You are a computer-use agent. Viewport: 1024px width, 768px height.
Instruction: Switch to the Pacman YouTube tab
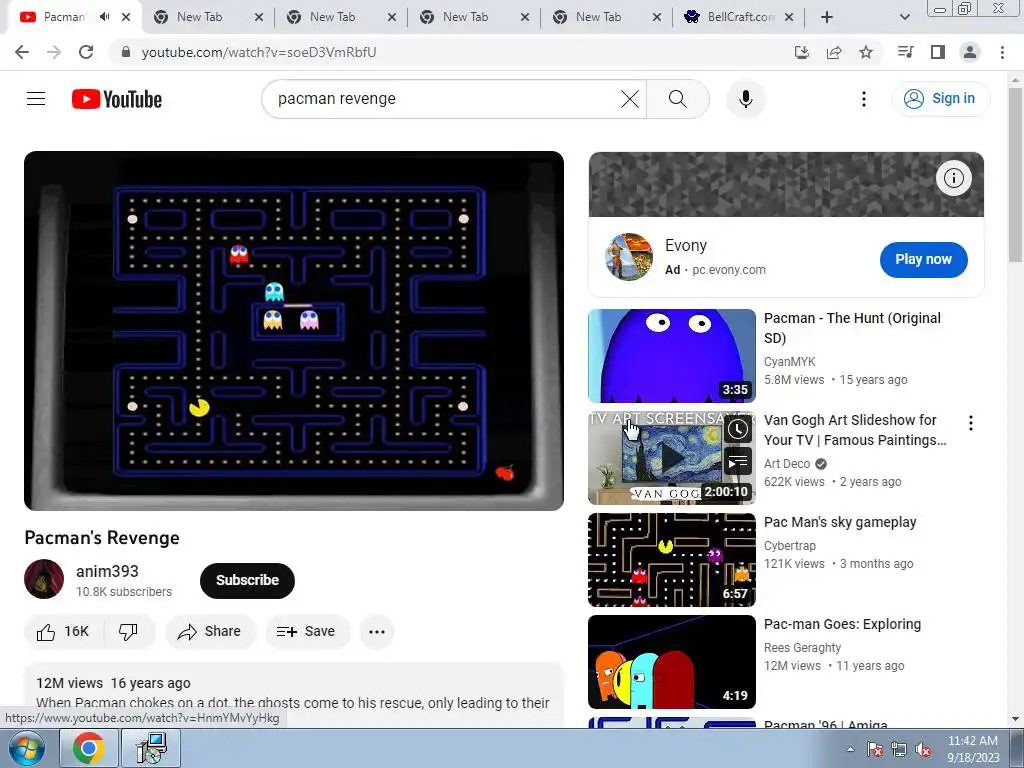65,17
